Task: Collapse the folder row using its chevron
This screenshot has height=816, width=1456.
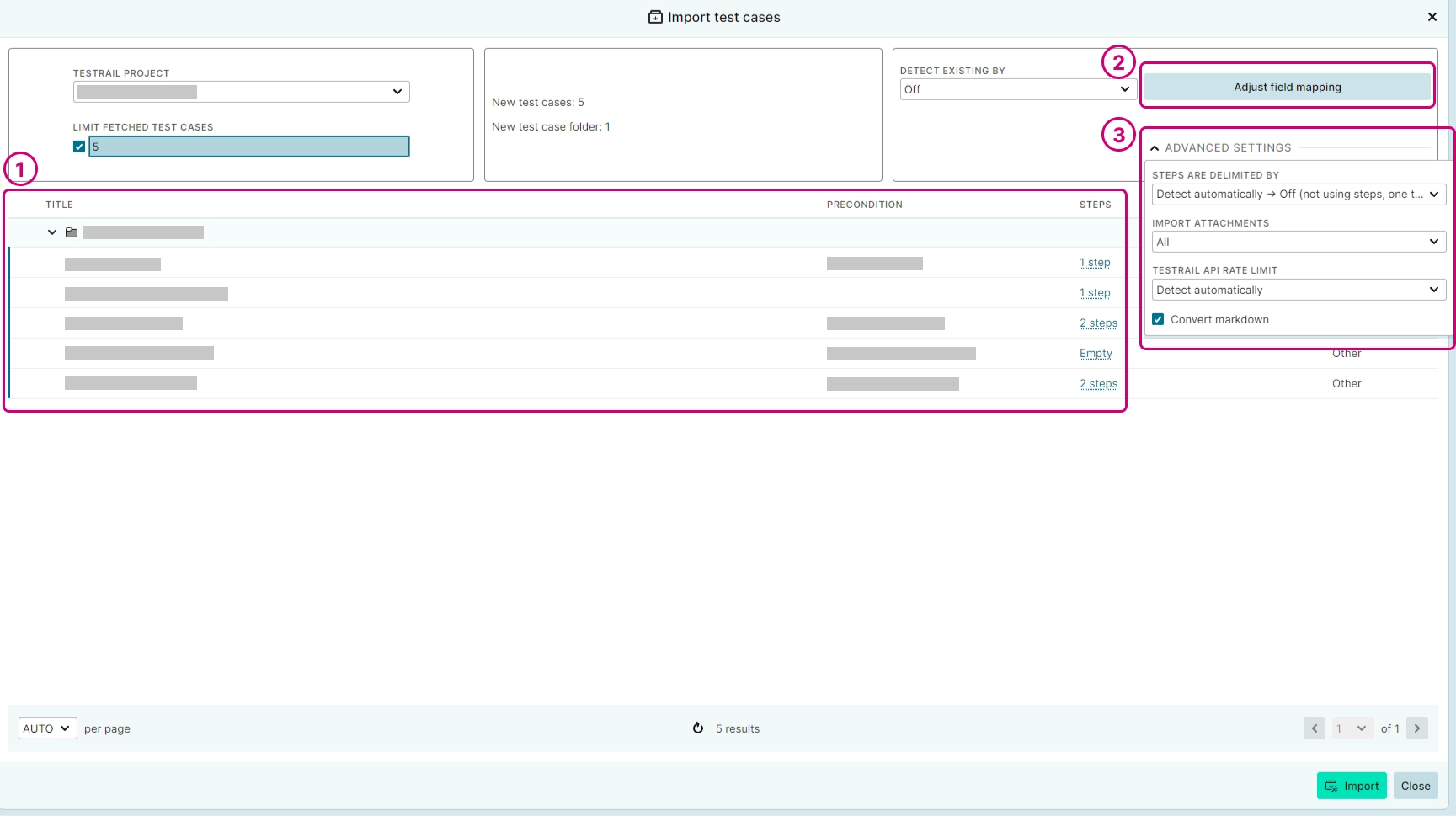Action: [x=52, y=232]
